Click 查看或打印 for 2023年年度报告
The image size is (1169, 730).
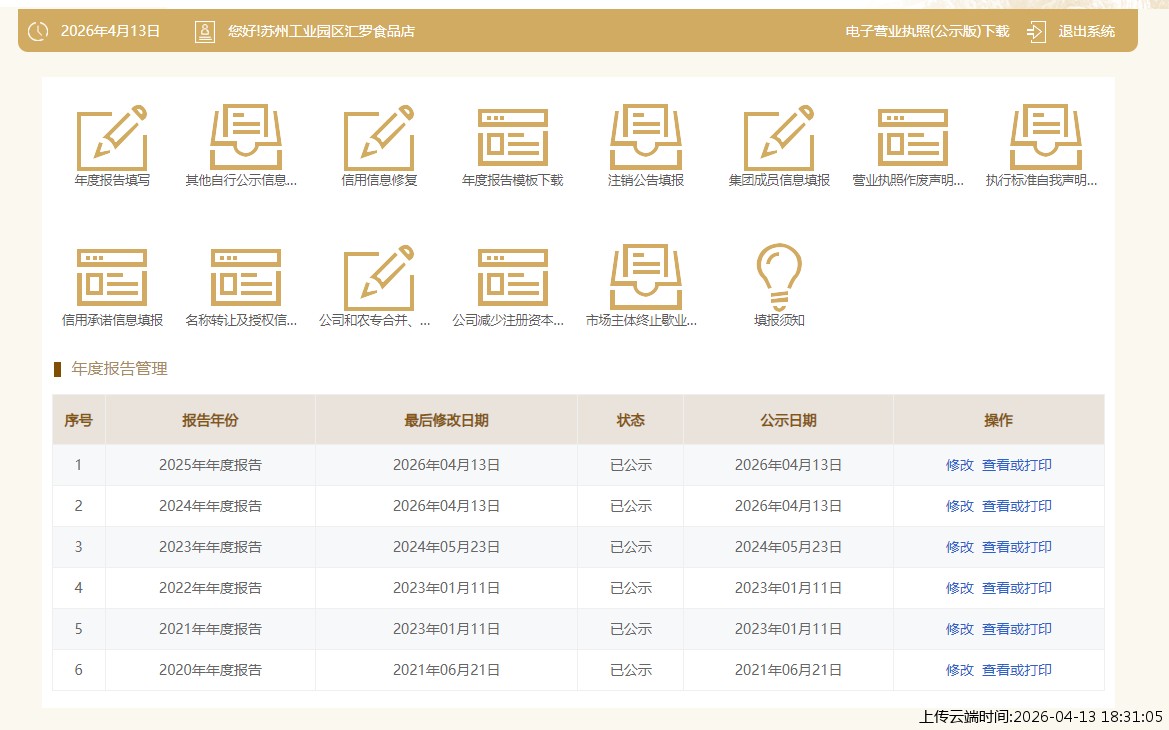click(1016, 547)
